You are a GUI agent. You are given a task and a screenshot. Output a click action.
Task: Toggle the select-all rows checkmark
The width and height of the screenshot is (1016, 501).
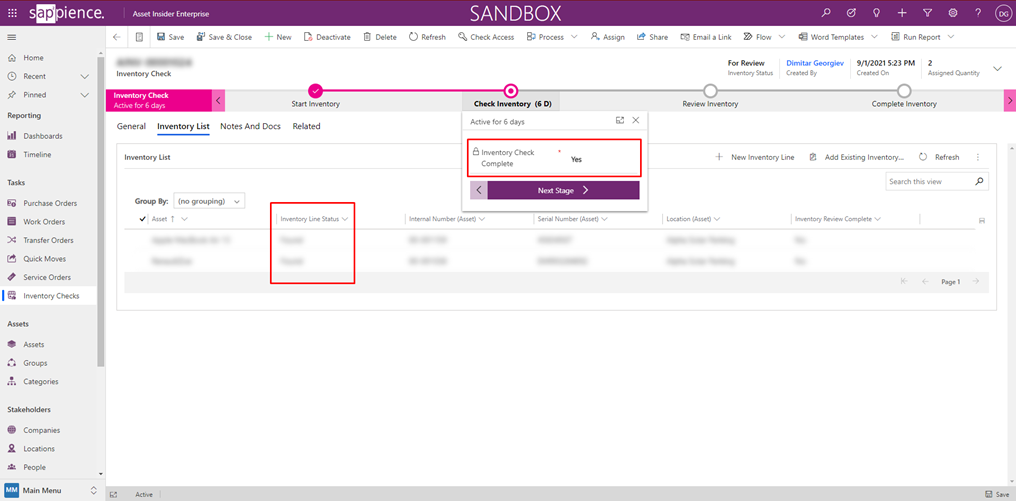143,219
